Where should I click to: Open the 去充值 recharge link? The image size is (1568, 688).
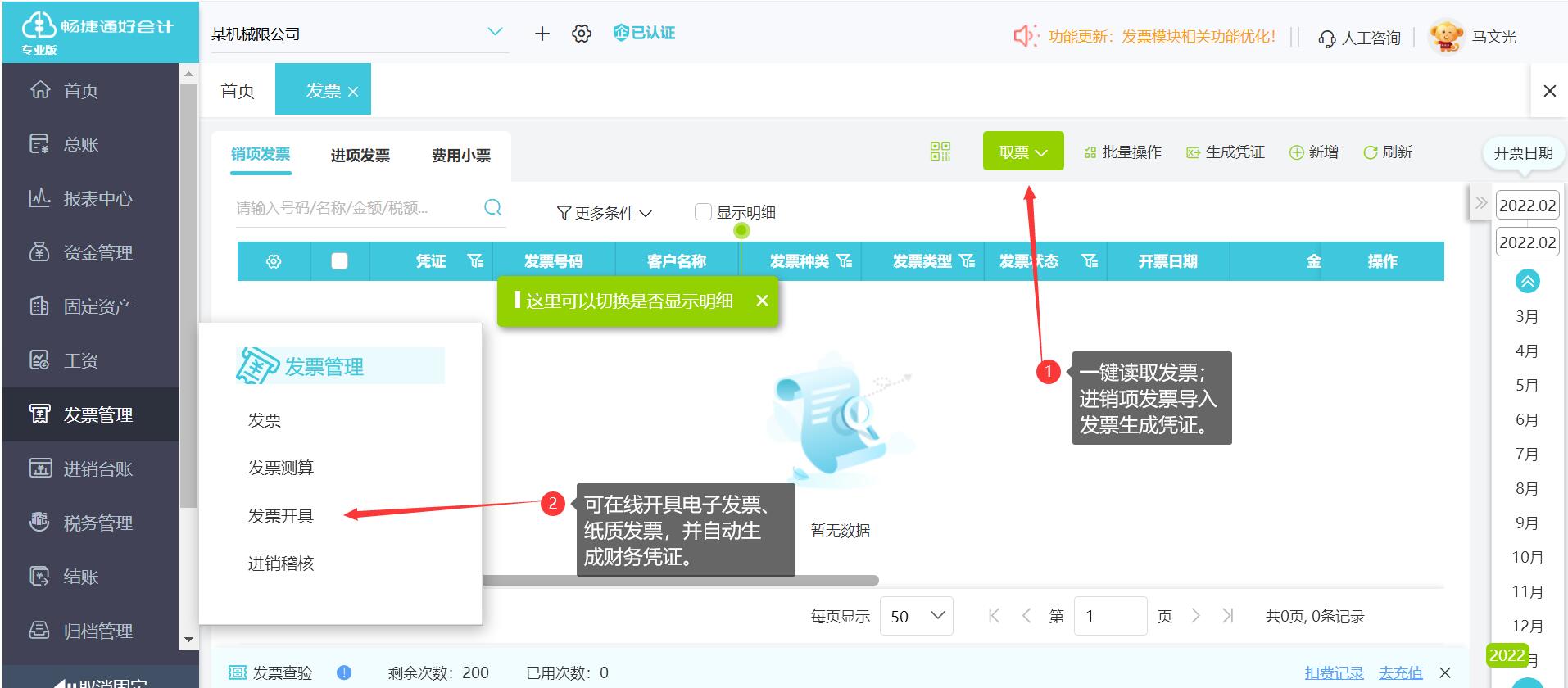click(x=1401, y=672)
